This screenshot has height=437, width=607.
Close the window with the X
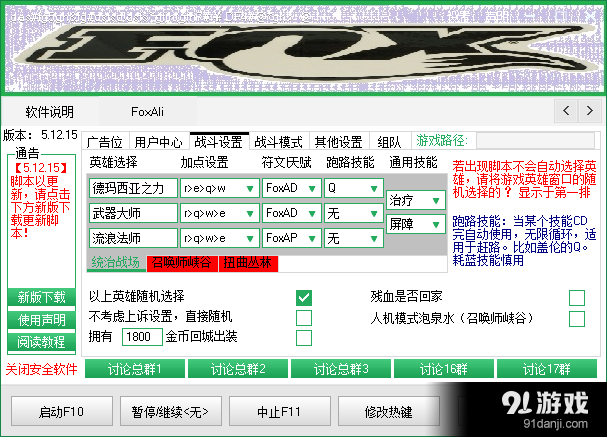[592, 15]
